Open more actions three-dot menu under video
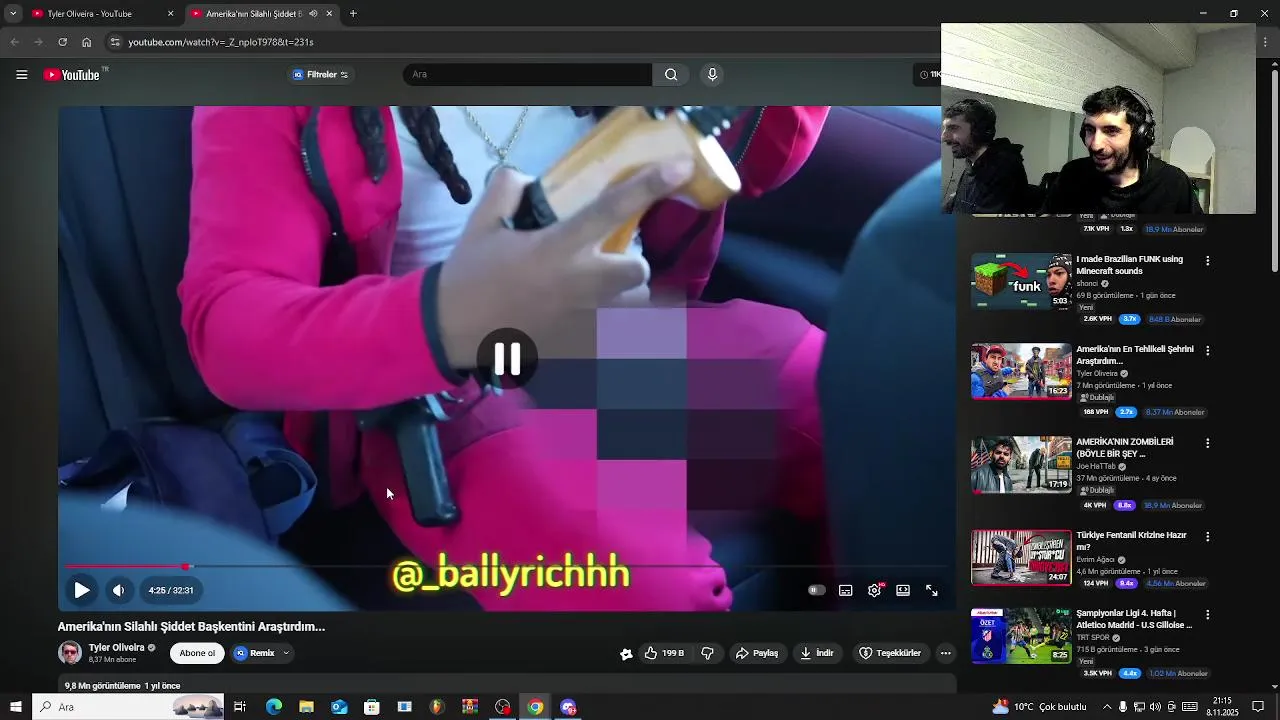The width and height of the screenshot is (1280, 720). pos(946,653)
